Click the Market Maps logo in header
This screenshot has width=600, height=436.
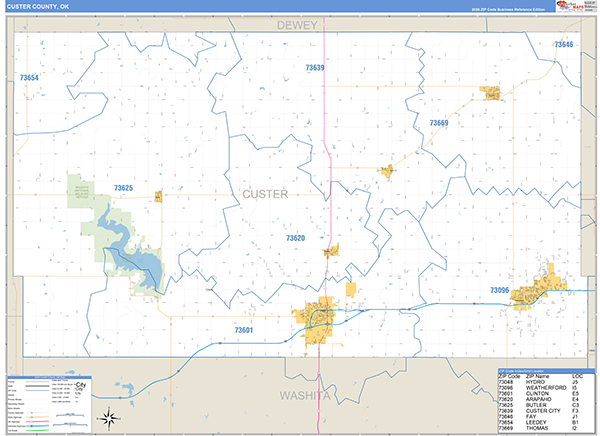tap(571, 6)
